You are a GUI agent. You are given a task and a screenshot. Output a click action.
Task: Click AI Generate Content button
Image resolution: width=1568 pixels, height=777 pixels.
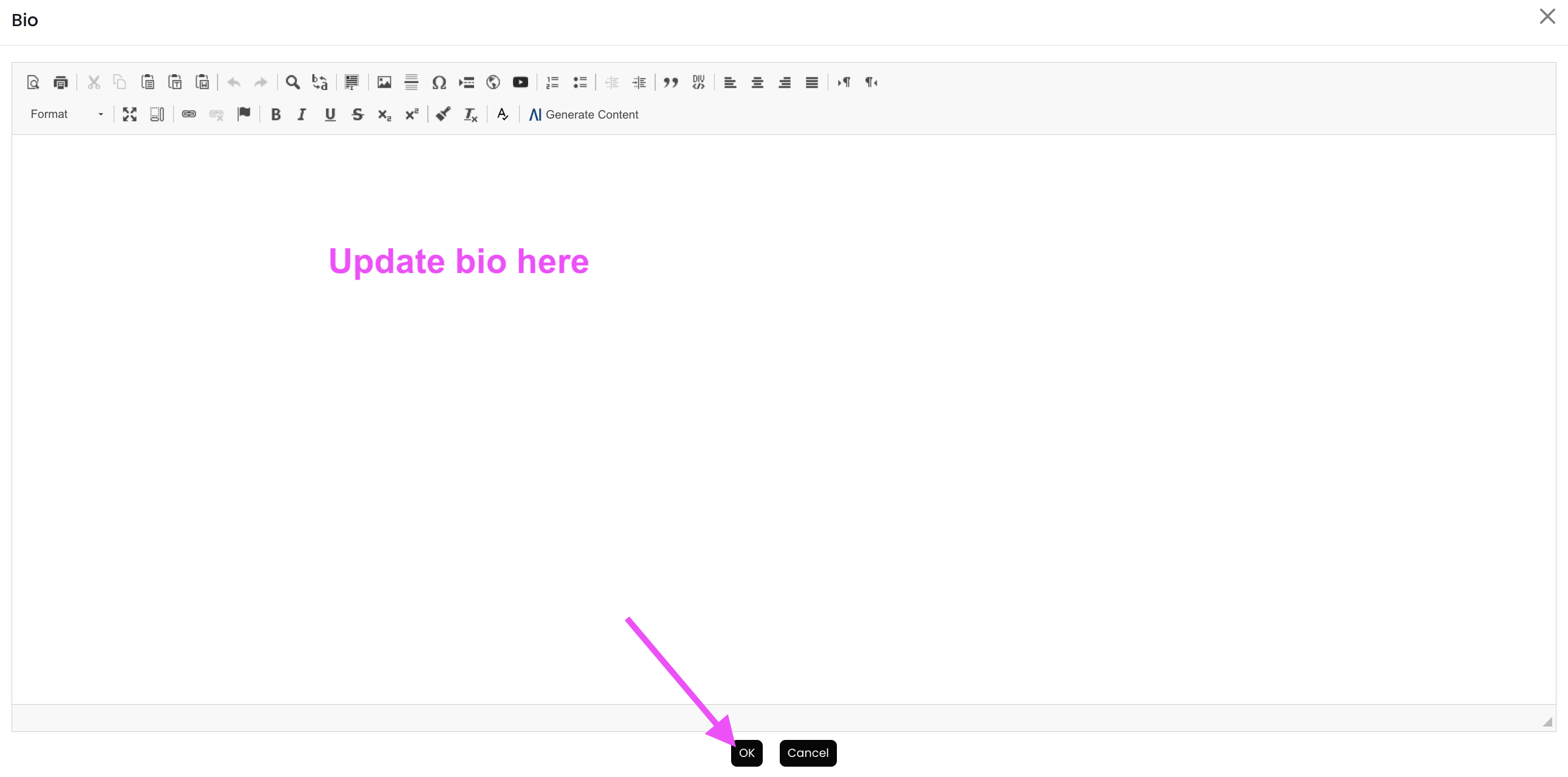(583, 114)
